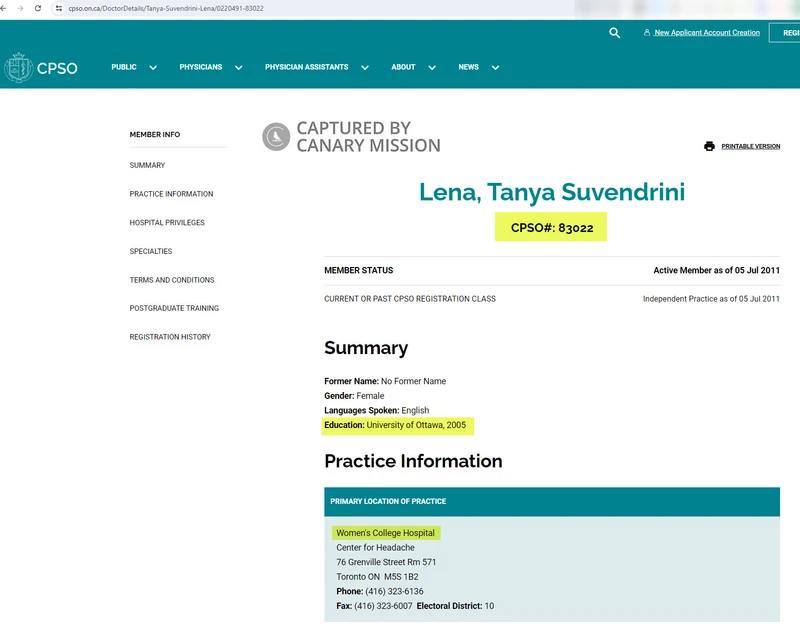Expand the Public dropdown chevron
800x624 pixels.
click(x=153, y=67)
